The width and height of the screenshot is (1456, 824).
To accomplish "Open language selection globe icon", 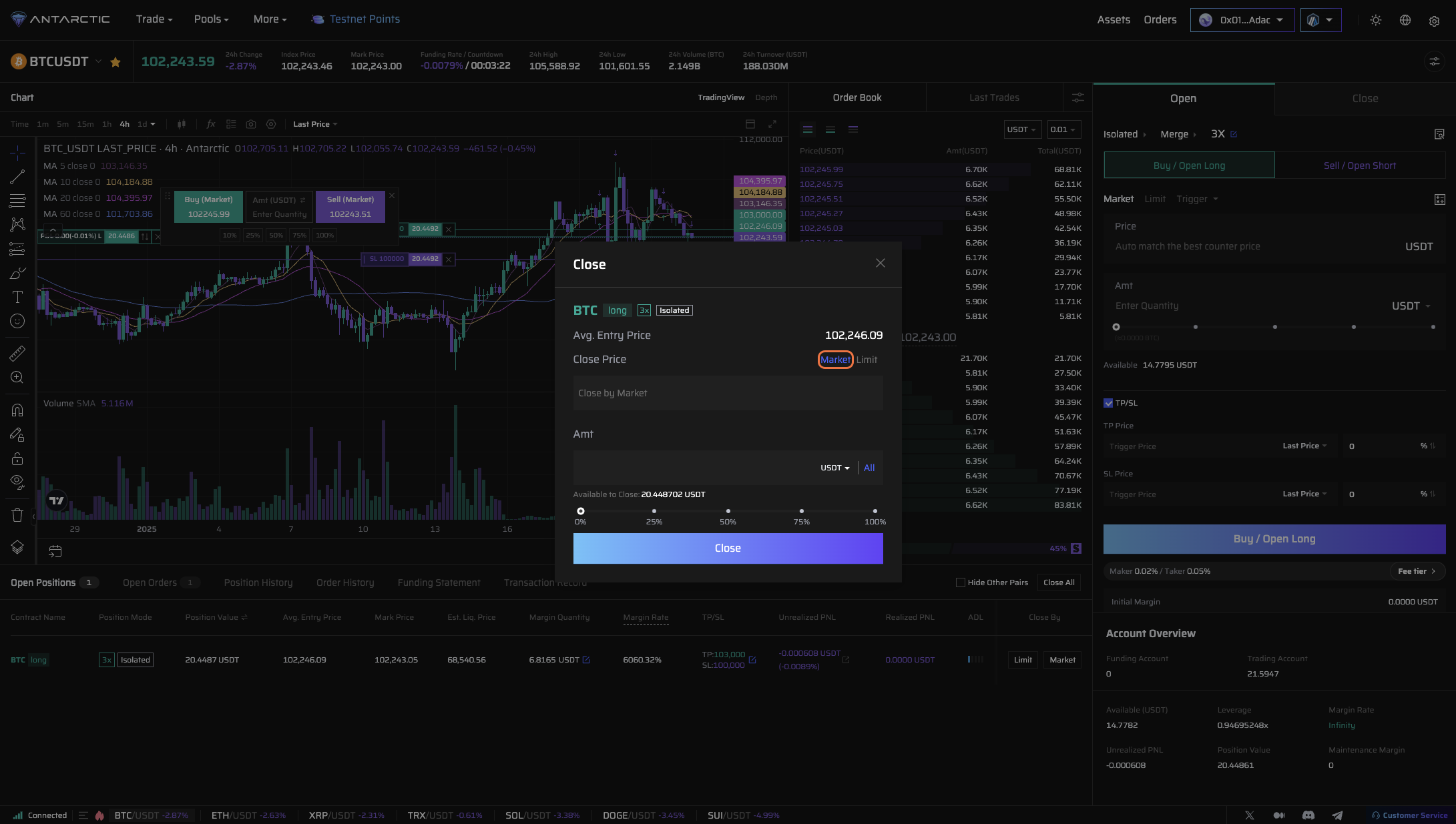I will click(1405, 20).
